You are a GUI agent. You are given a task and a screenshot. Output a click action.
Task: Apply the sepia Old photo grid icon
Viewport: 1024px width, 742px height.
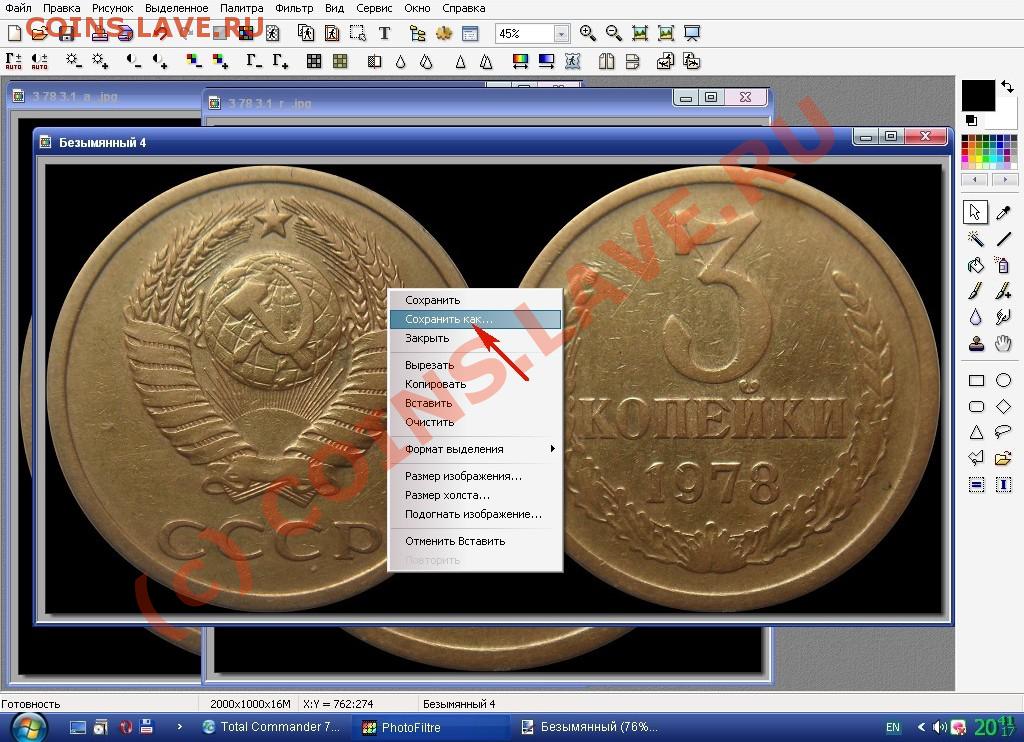coord(340,61)
